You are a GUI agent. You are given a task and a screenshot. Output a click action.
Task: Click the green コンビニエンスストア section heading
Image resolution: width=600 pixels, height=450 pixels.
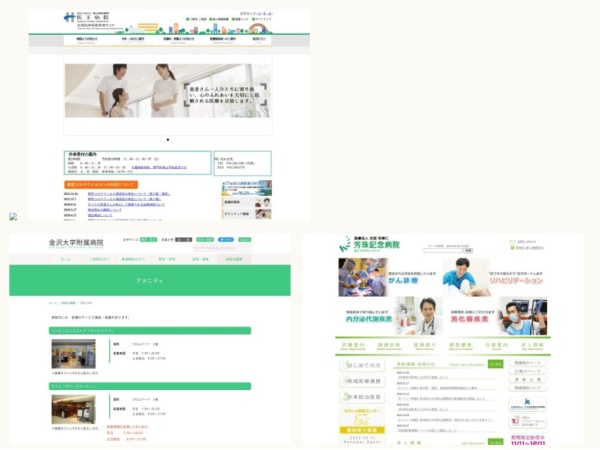[x=150, y=331]
